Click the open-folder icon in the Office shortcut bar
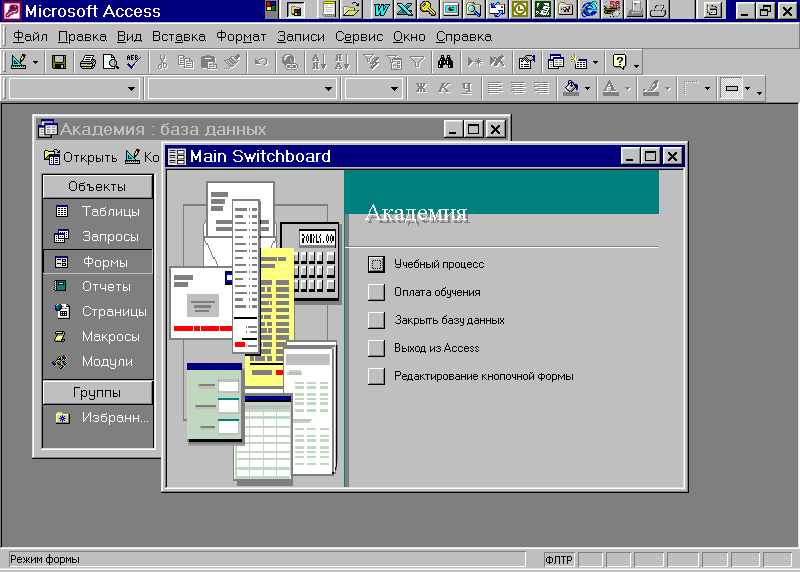This screenshot has height=572, width=800. [x=352, y=9]
